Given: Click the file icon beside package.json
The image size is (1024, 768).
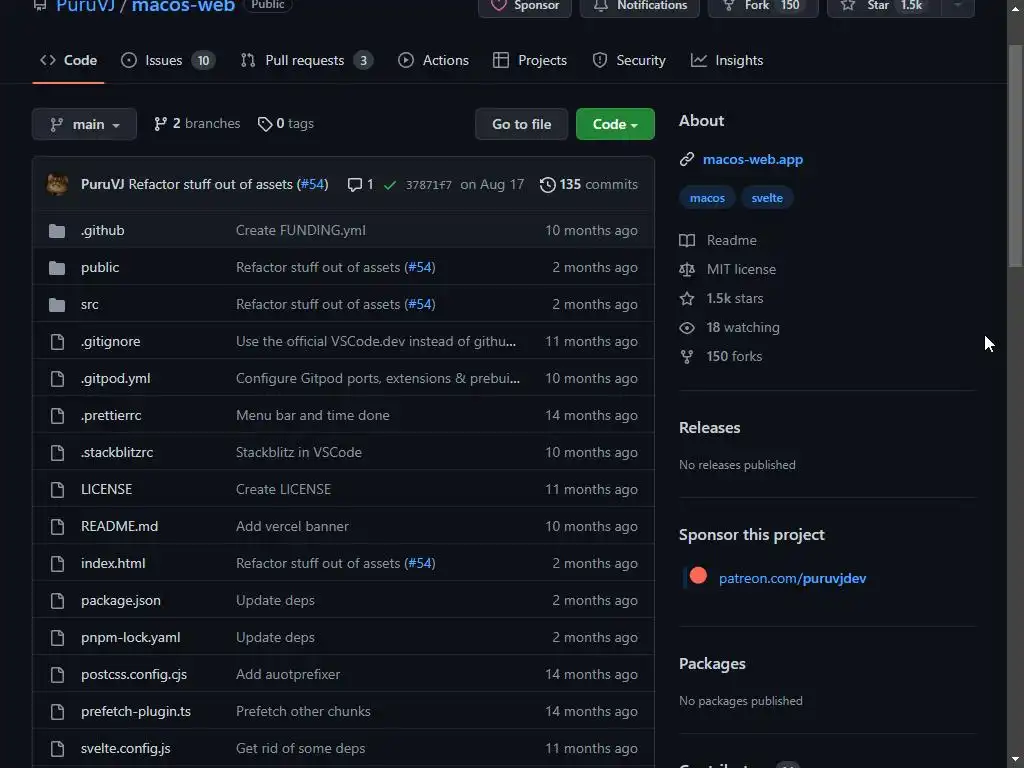Looking at the screenshot, I should pyautogui.click(x=57, y=601).
